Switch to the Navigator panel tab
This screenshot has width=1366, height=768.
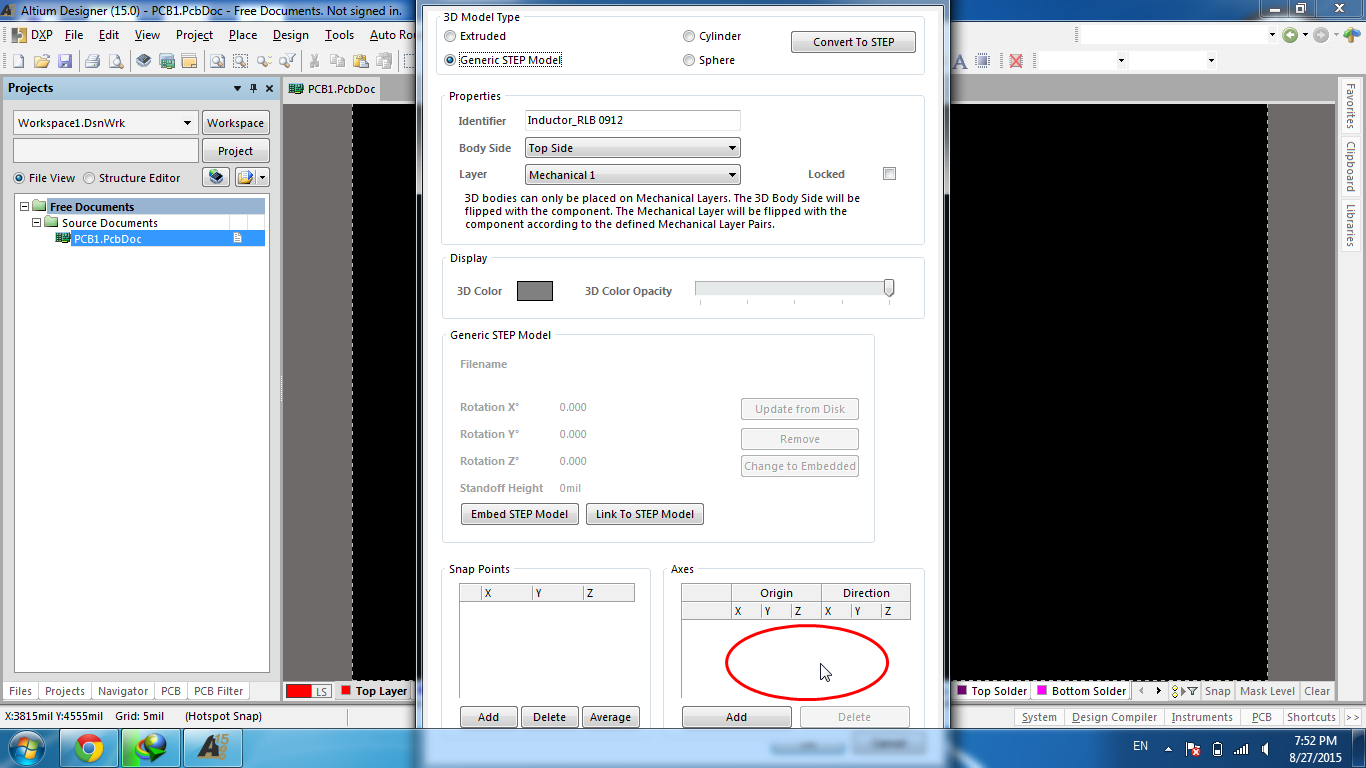coord(123,691)
